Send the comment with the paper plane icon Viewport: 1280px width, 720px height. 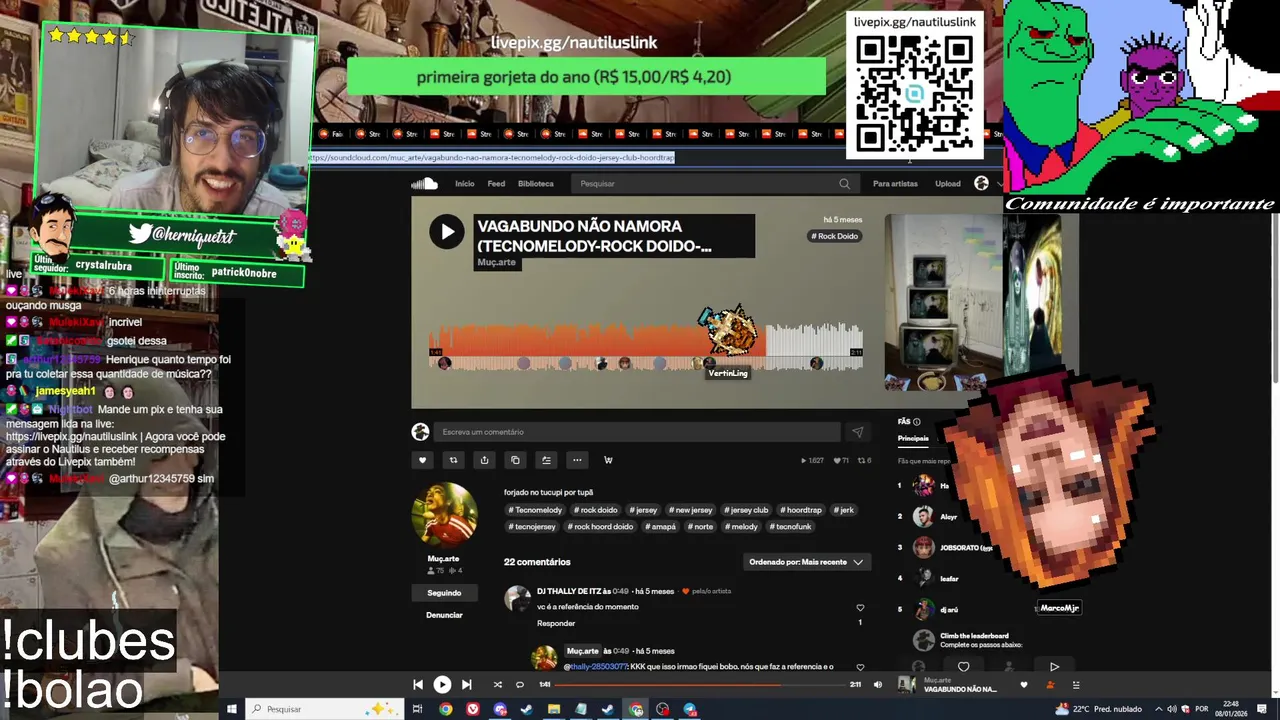(857, 432)
